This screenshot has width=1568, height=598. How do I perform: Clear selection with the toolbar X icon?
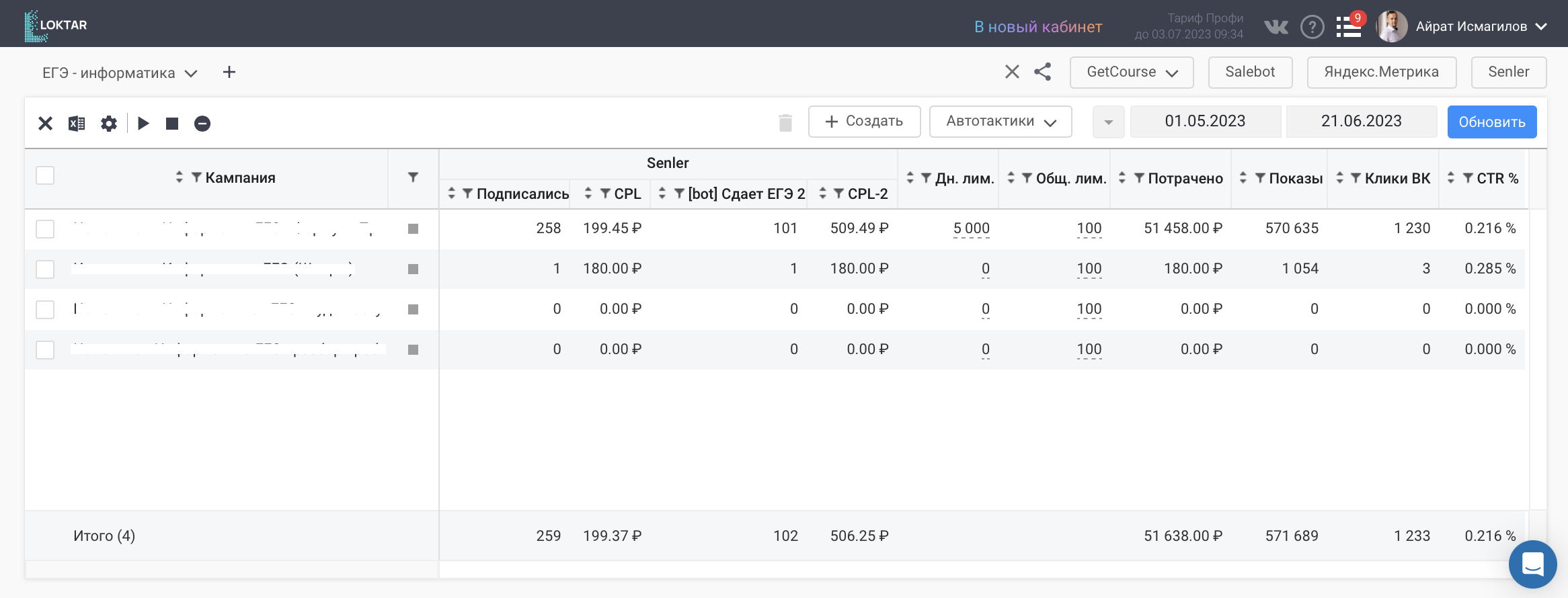pyautogui.click(x=45, y=124)
